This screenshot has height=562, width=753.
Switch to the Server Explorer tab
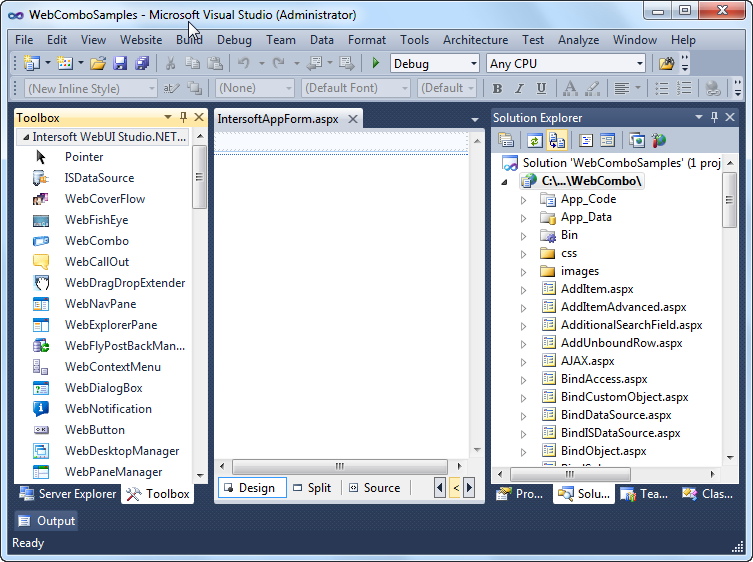pos(68,494)
